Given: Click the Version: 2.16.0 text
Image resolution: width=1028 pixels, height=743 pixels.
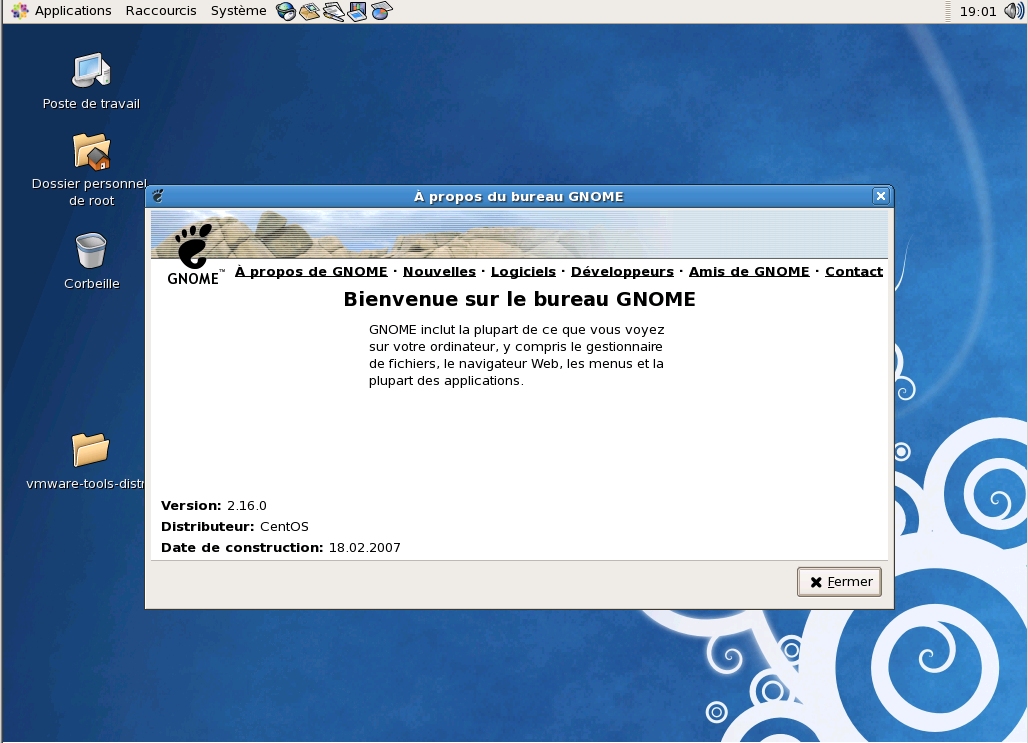Looking at the screenshot, I should [214, 506].
